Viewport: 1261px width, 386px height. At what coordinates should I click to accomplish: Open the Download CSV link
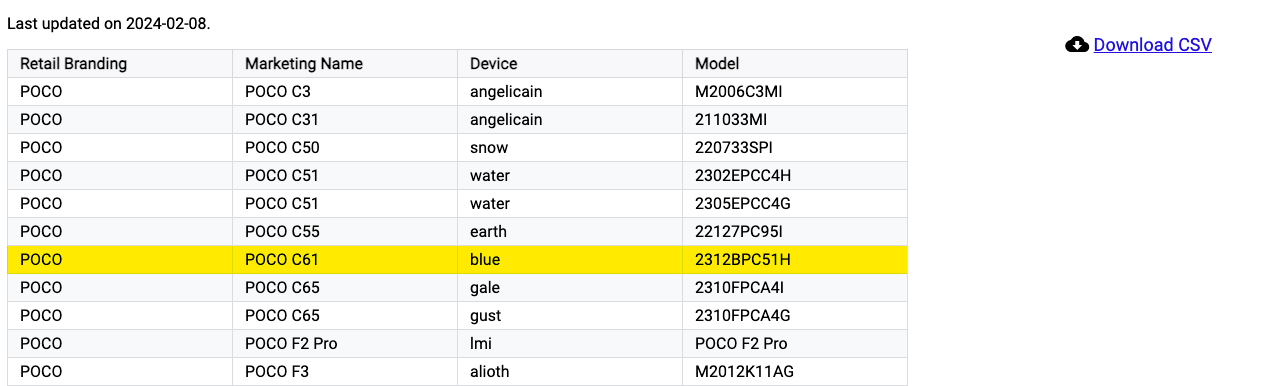[x=1152, y=45]
